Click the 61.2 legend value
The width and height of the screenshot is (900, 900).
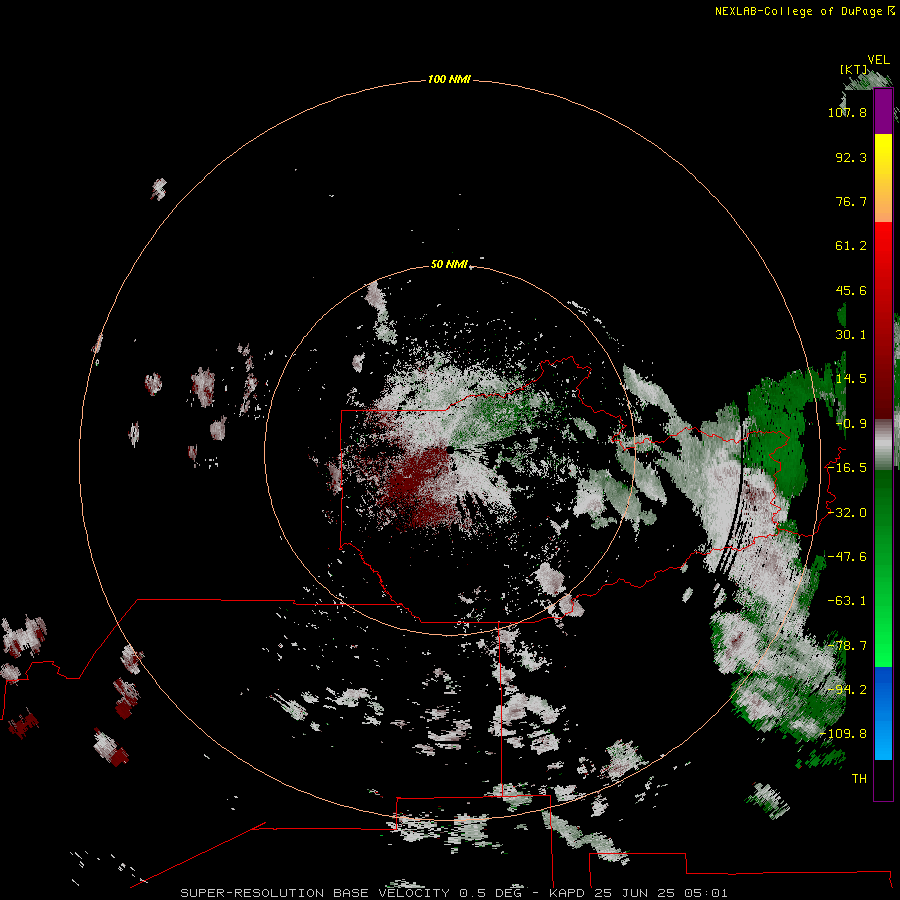851,246
